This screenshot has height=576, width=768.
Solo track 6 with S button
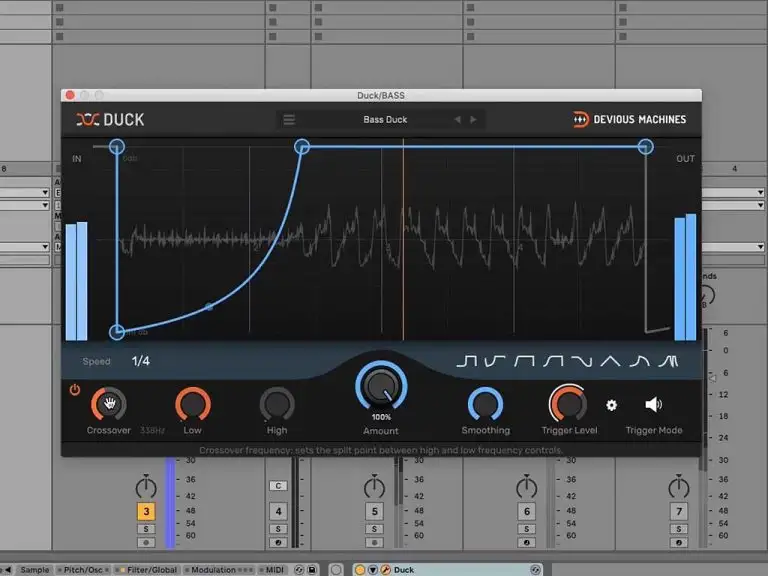527,529
